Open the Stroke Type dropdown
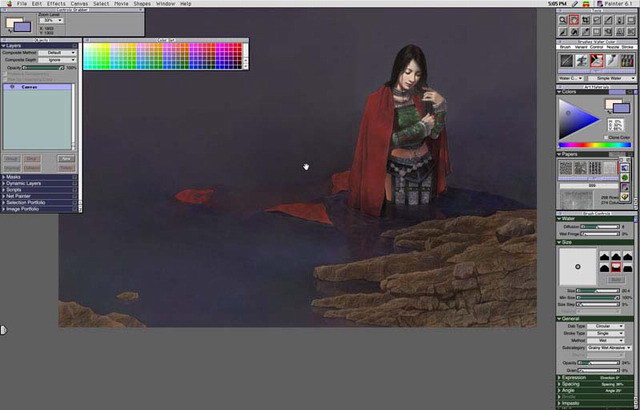The image size is (640, 410). tap(606, 333)
